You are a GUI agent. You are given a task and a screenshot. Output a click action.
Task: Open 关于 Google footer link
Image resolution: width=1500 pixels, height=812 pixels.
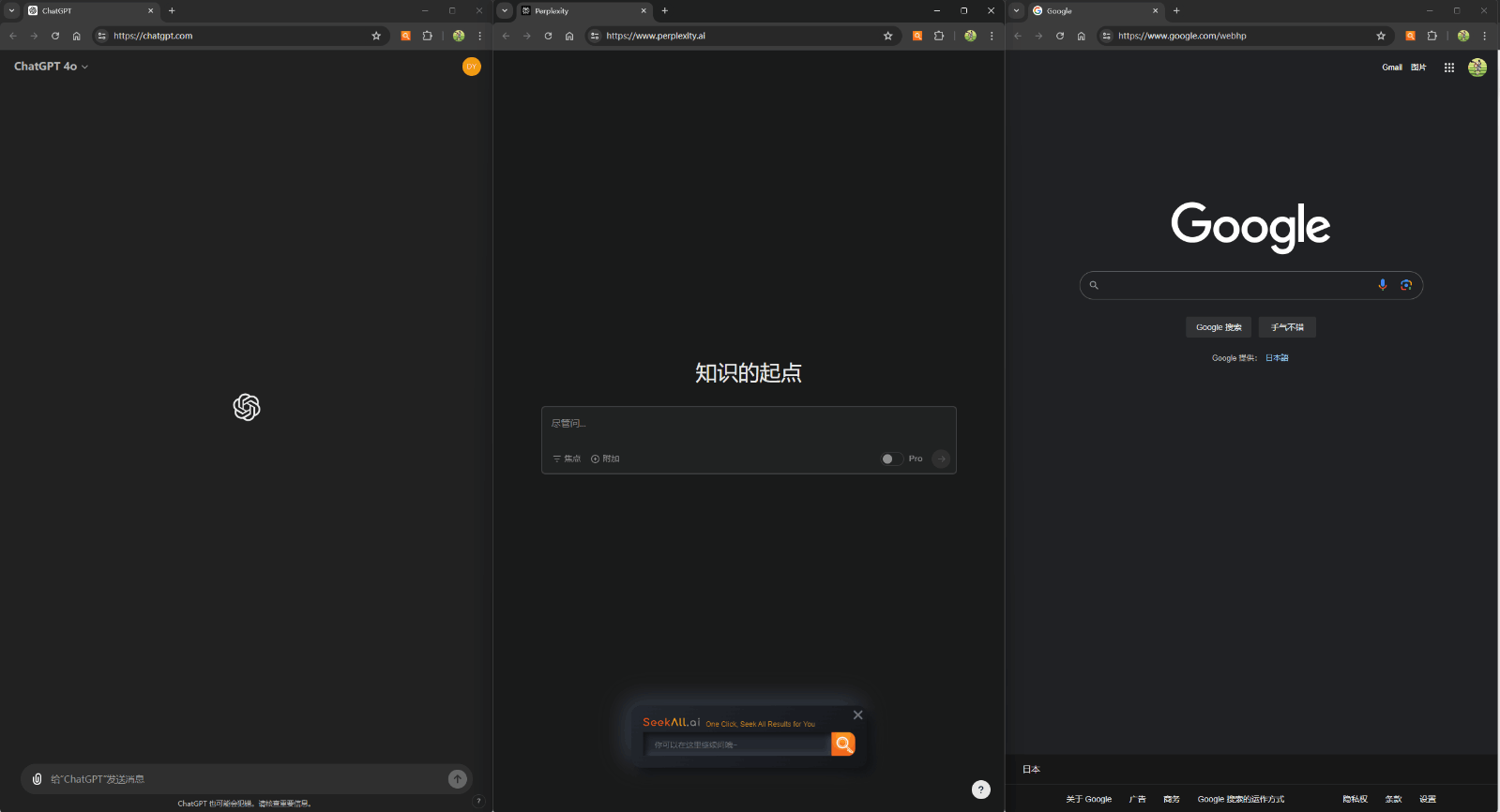pyautogui.click(x=1088, y=800)
